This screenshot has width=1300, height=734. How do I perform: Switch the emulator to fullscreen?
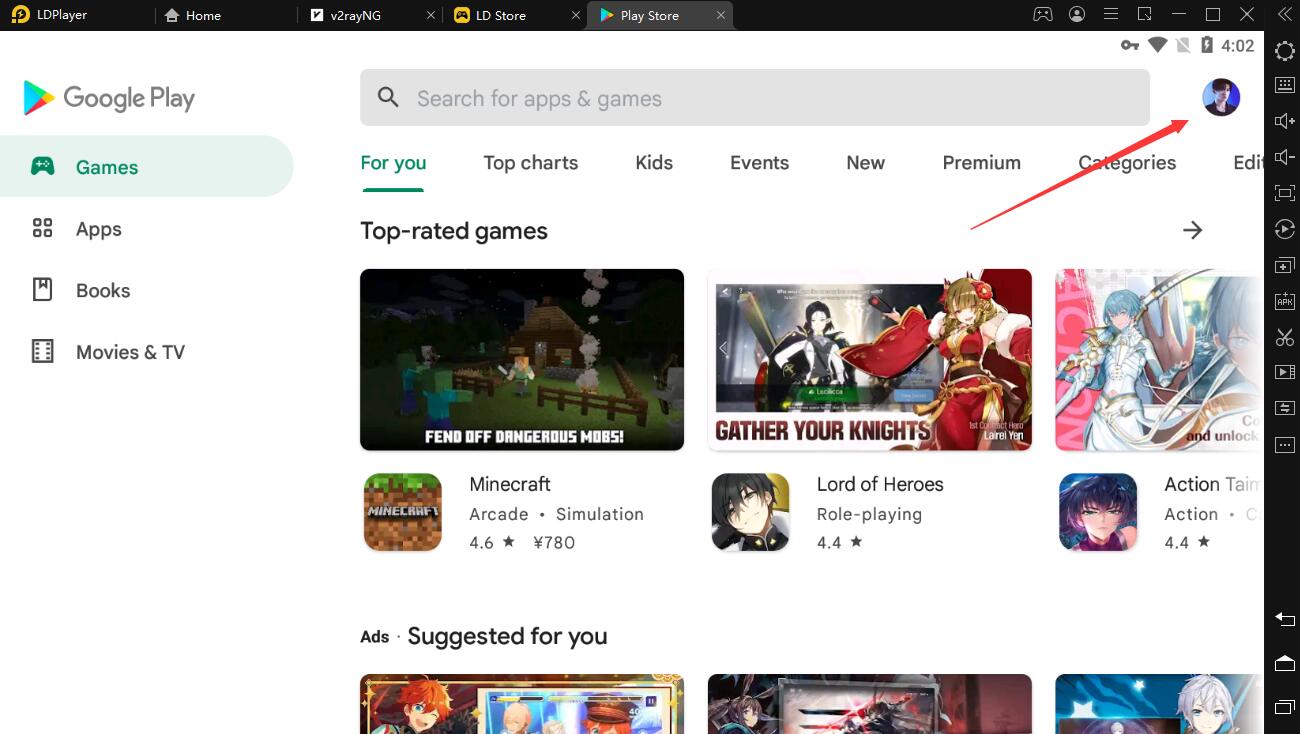[1285, 193]
